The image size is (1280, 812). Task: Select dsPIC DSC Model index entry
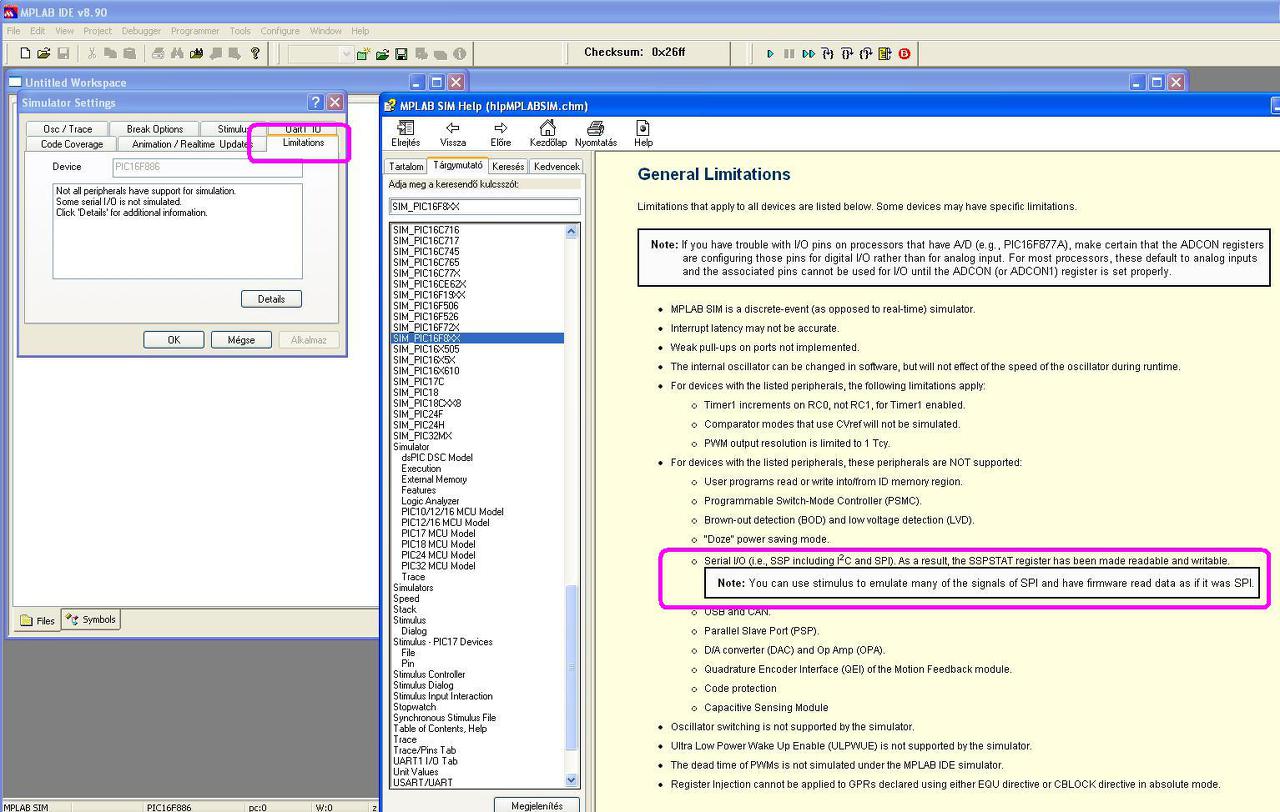(437, 458)
